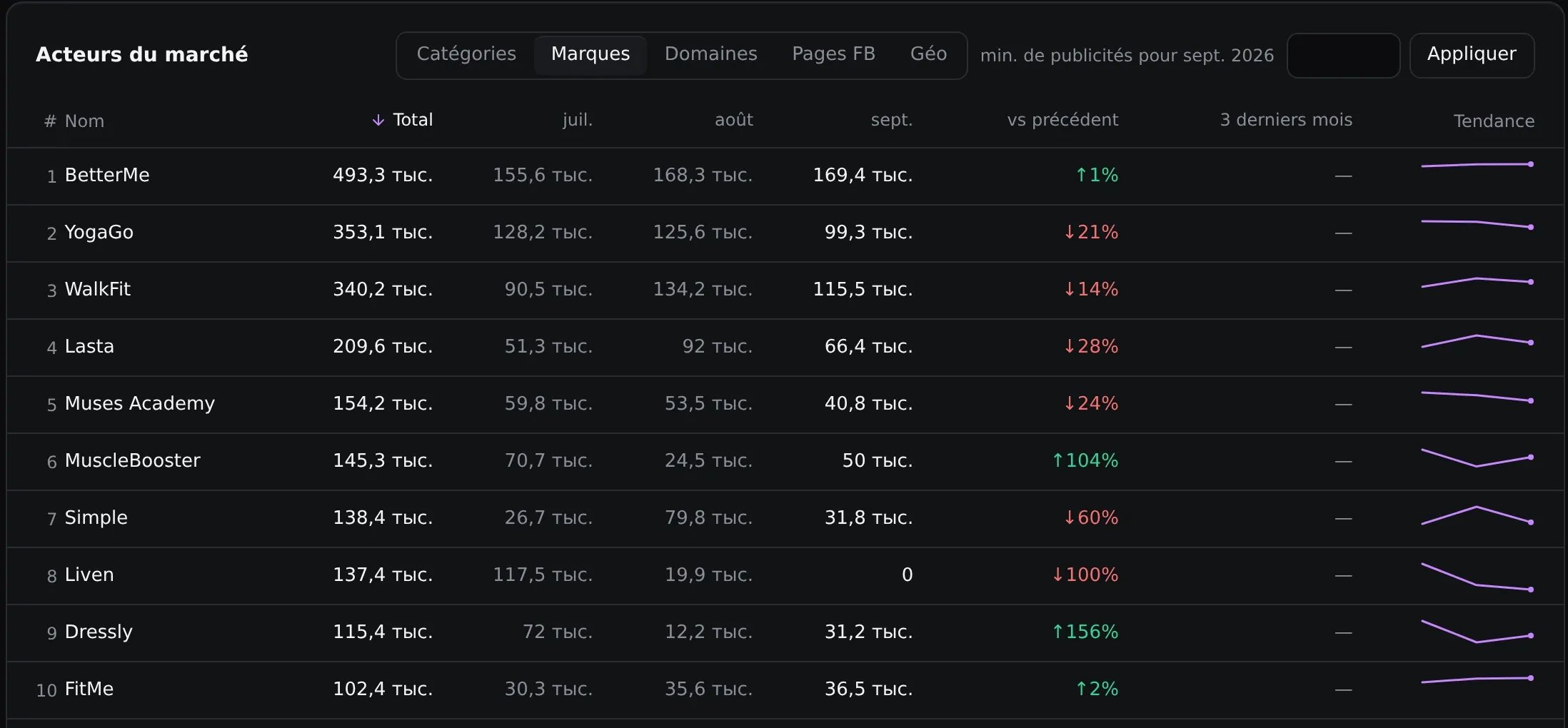Click WalkFit's 115,5 тыс. sept. value
Viewport: 1568px width, 728px height.
point(863,289)
